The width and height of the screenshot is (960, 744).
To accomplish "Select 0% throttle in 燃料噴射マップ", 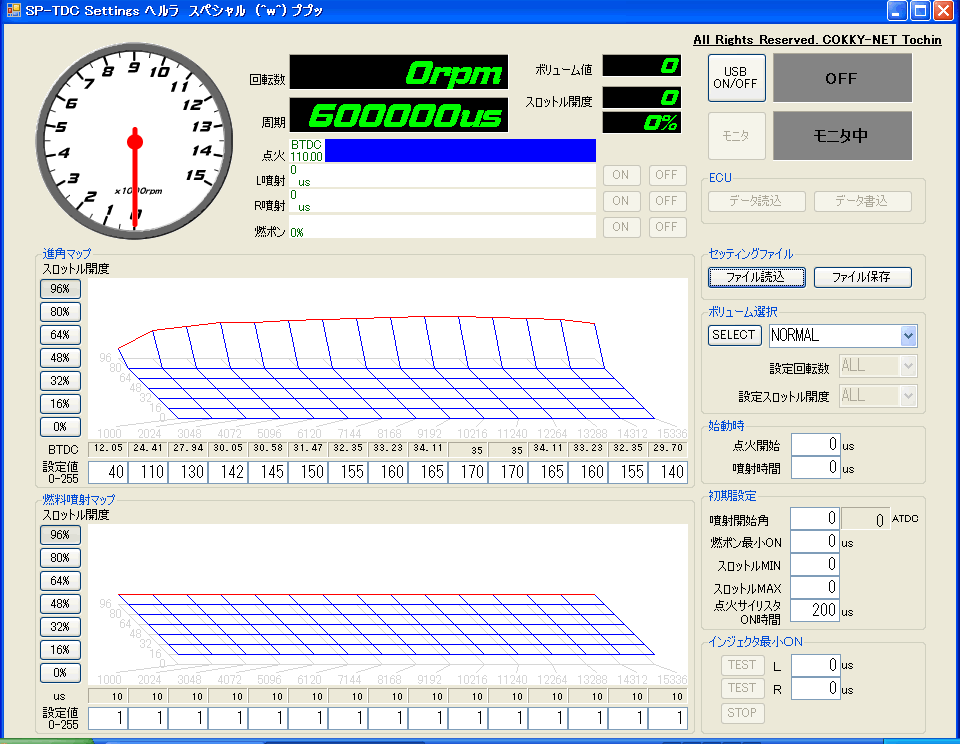I will [60, 673].
